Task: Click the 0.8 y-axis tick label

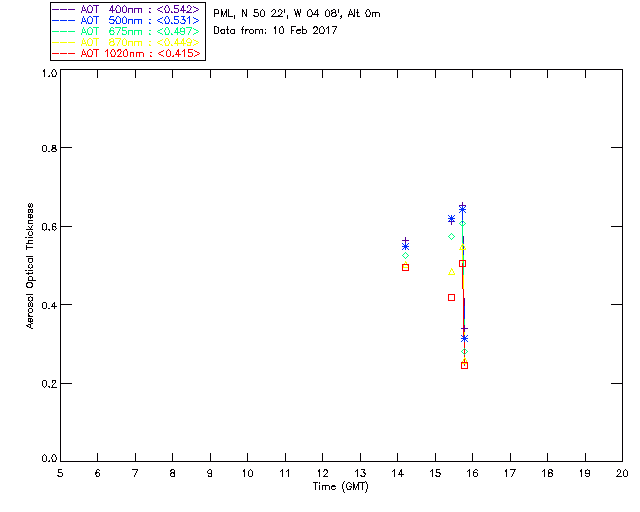Action: click(x=49, y=148)
